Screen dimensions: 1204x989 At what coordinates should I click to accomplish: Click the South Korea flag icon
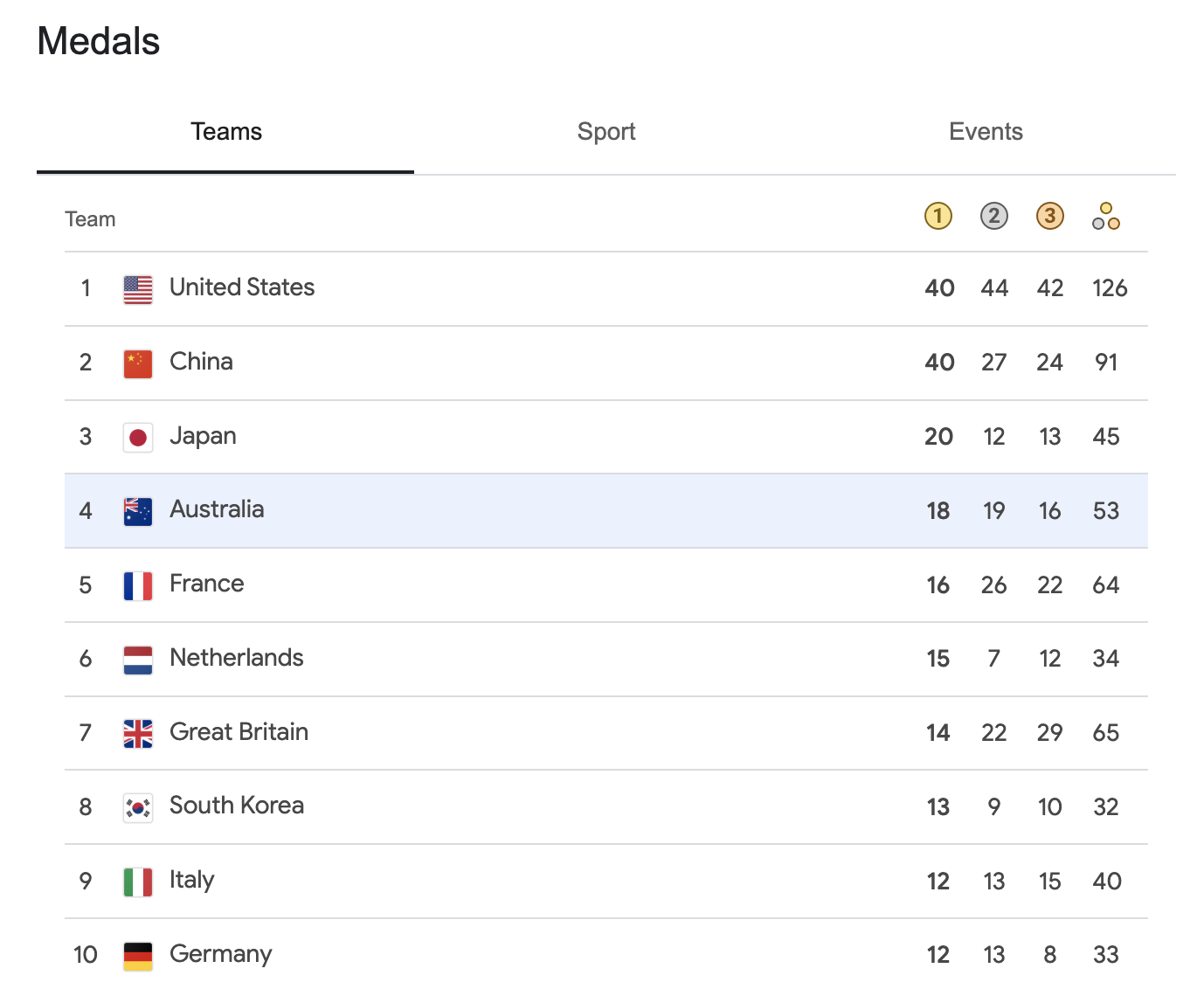[x=138, y=807]
